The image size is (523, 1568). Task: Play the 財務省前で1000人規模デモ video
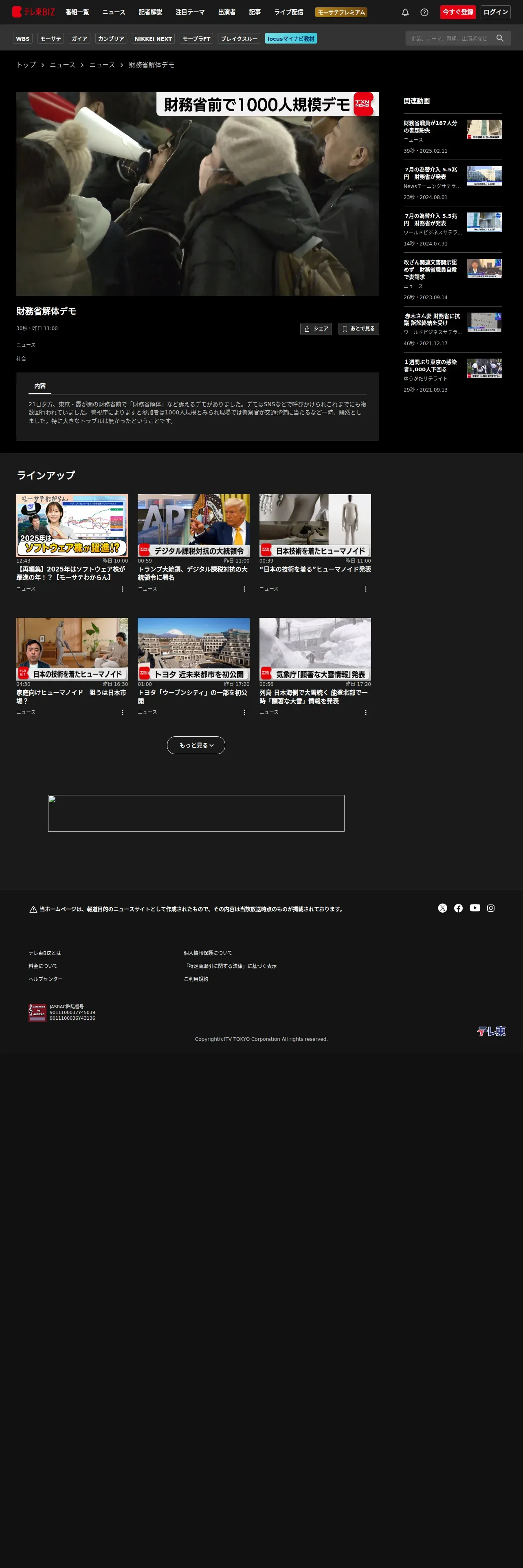point(198,194)
